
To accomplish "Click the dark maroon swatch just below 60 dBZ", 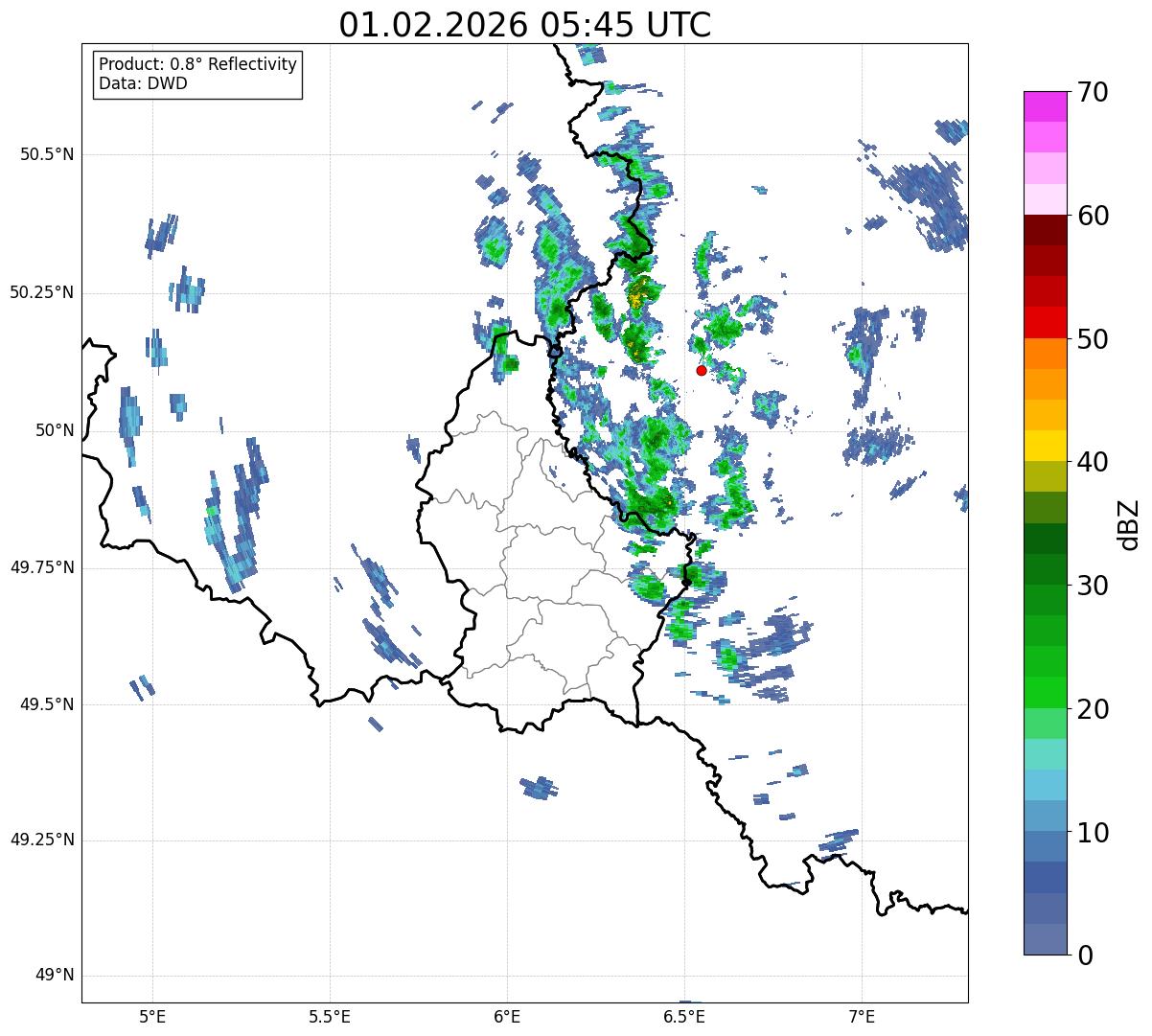I will coord(1046,230).
